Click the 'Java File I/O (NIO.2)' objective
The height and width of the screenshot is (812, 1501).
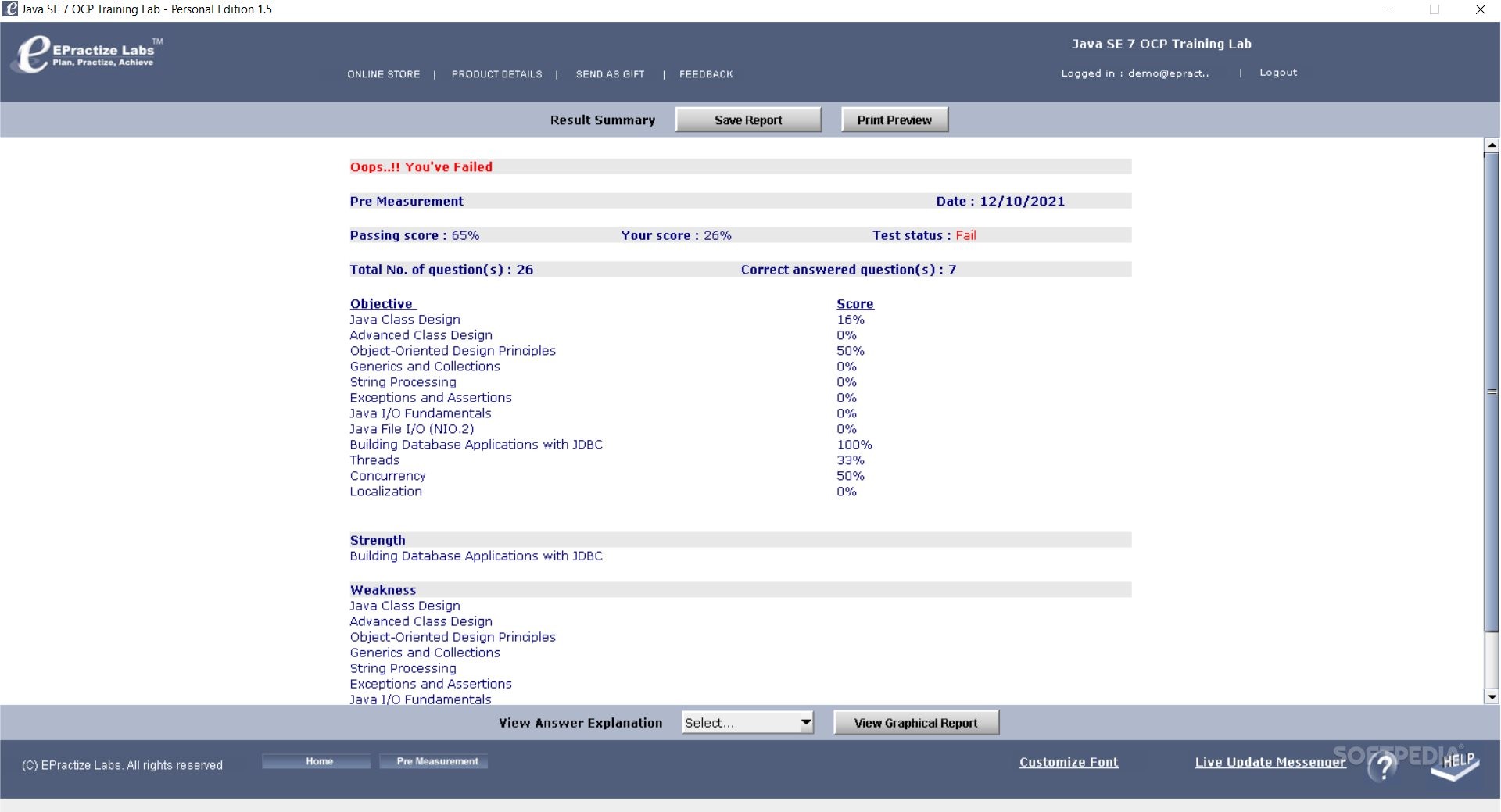412,429
